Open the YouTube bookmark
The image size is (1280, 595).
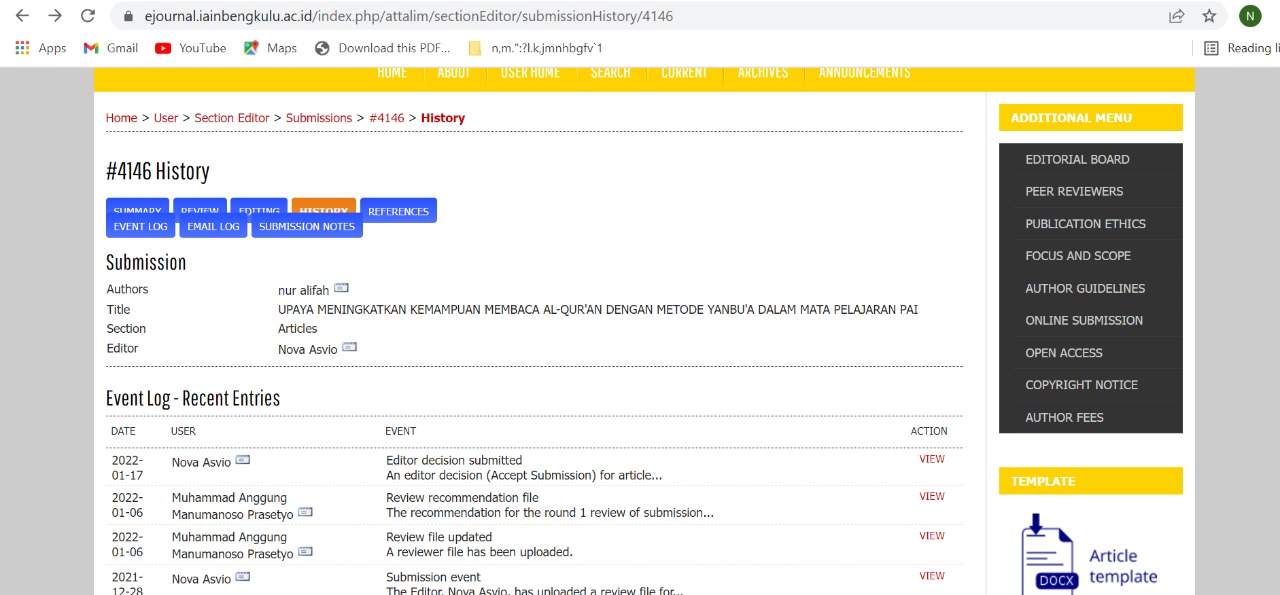[x=191, y=48]
